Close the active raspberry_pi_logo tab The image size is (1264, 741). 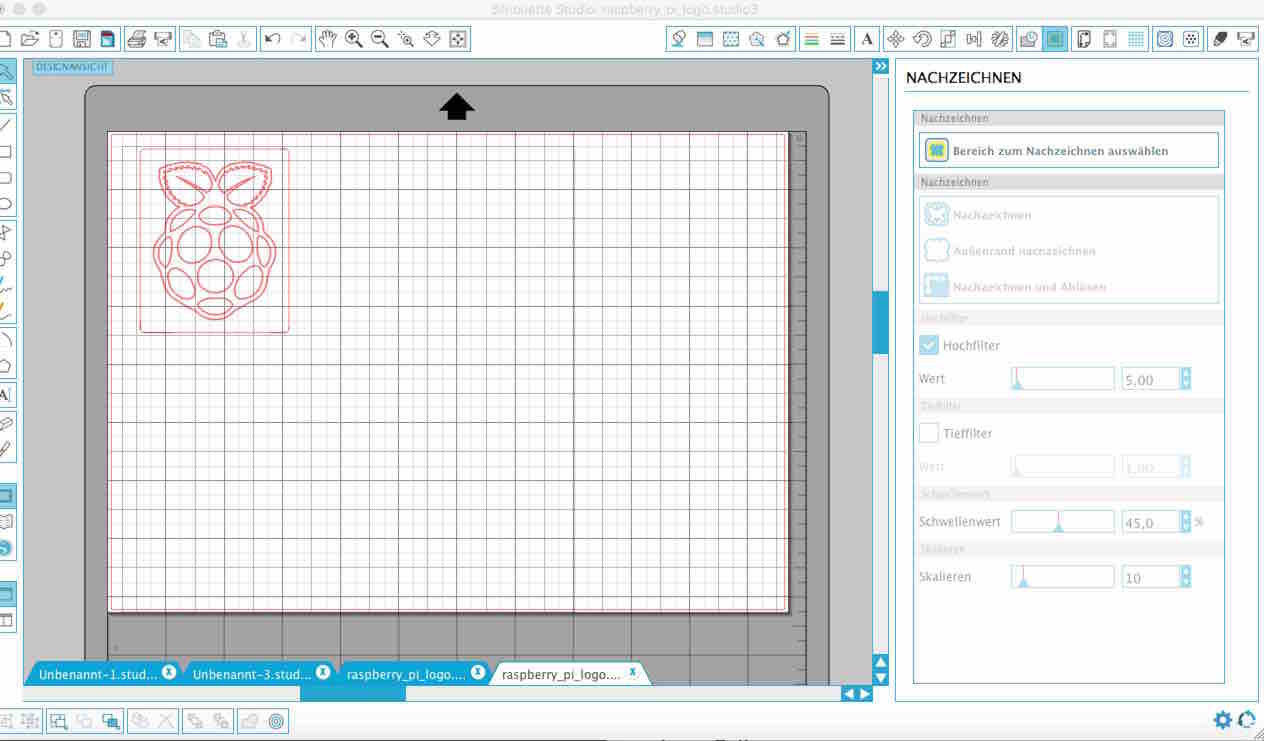(x=632, y=672)
